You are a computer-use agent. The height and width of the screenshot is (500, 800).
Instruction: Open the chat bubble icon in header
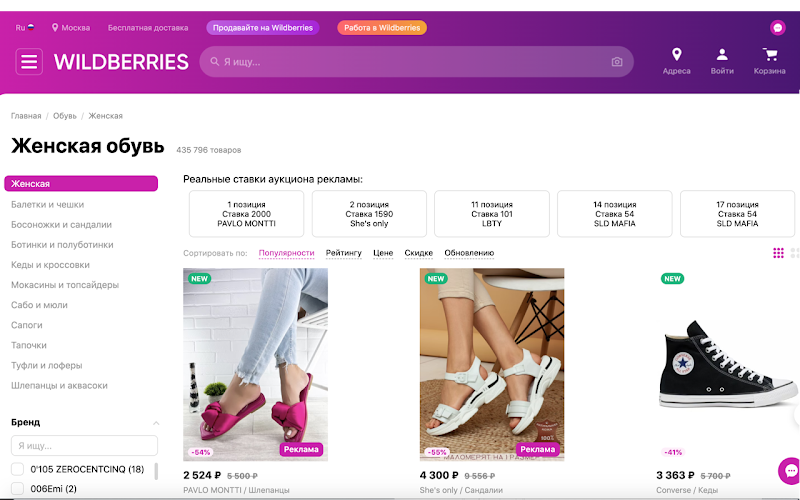point(778,28)
